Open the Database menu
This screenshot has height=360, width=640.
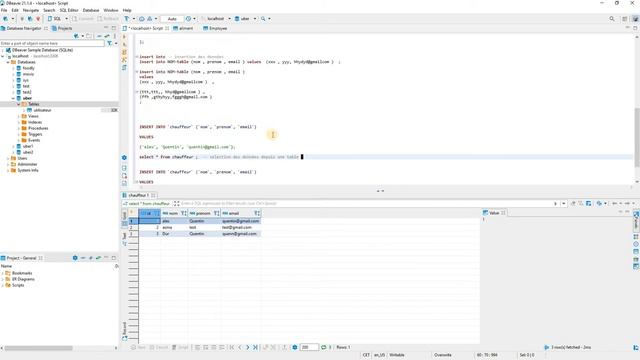tap(91, 10)
